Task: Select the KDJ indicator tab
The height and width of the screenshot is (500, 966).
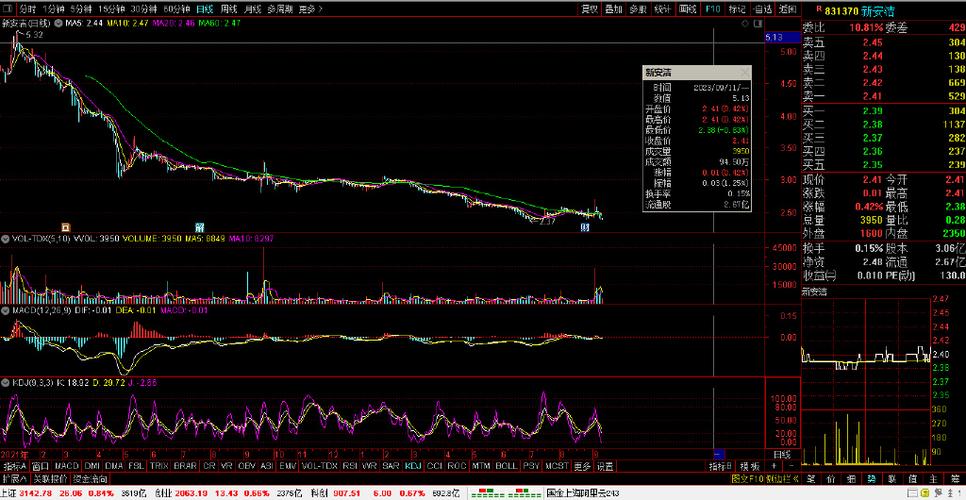Action: click(413, 466)
